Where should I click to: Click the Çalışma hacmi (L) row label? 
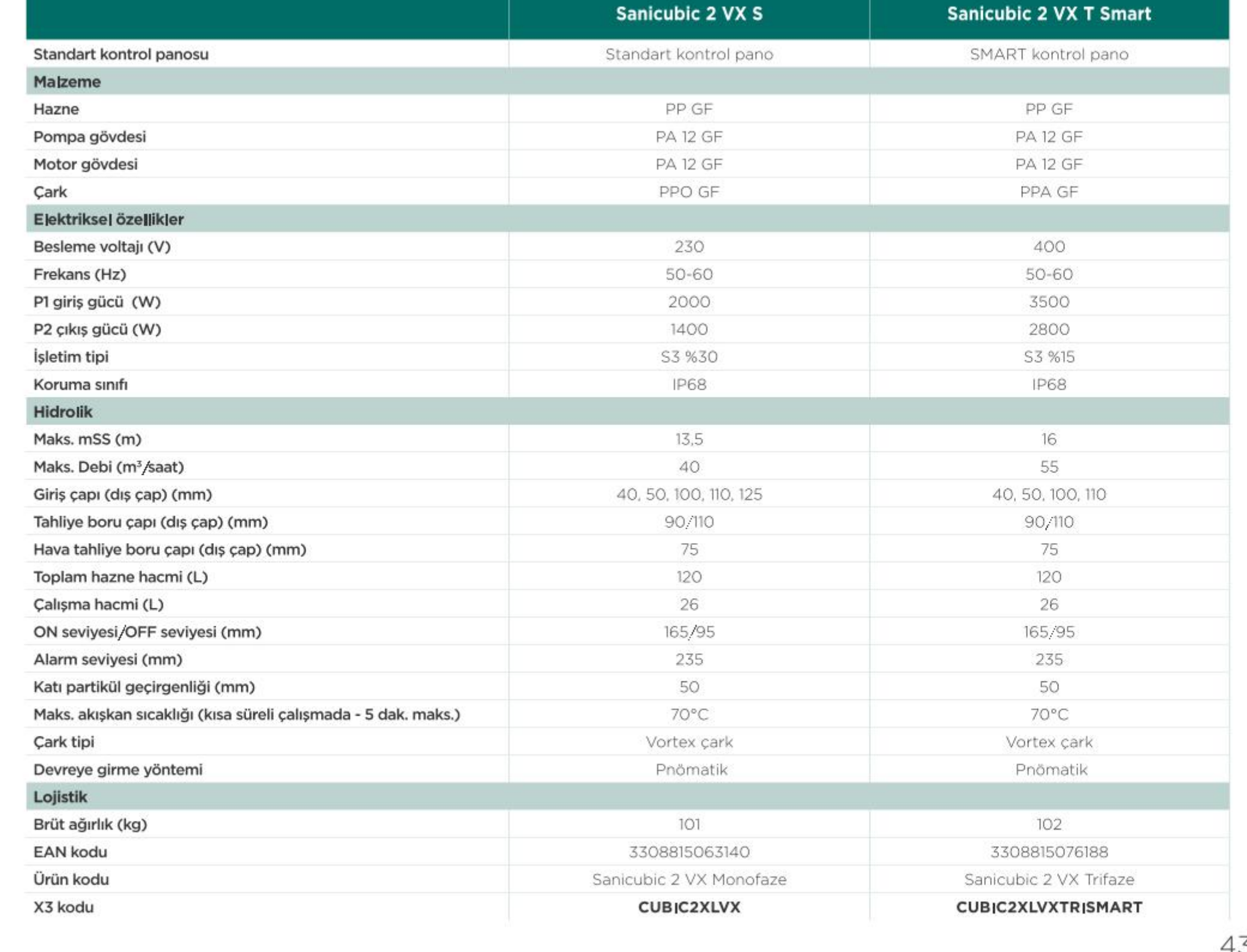coord(98,605)
